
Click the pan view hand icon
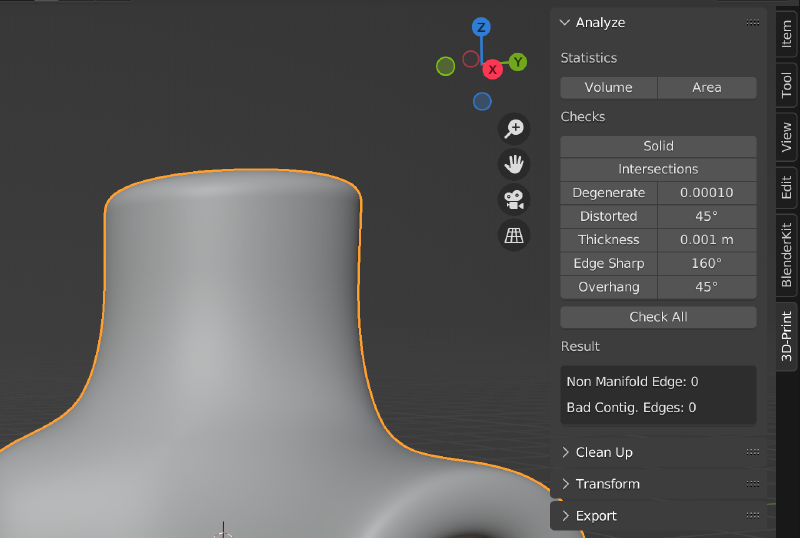point(514,164)
